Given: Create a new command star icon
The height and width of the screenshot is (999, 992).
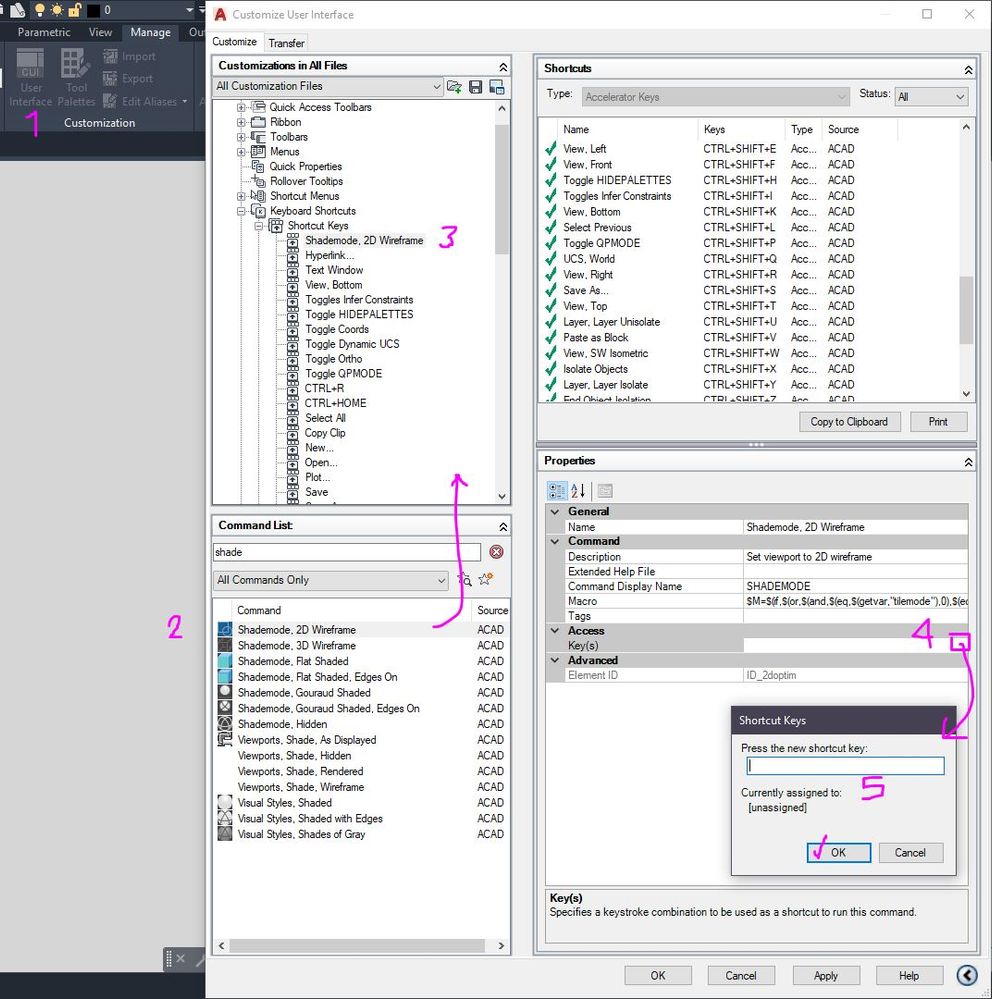Looking at the screenshot, I should pos(485,579).
